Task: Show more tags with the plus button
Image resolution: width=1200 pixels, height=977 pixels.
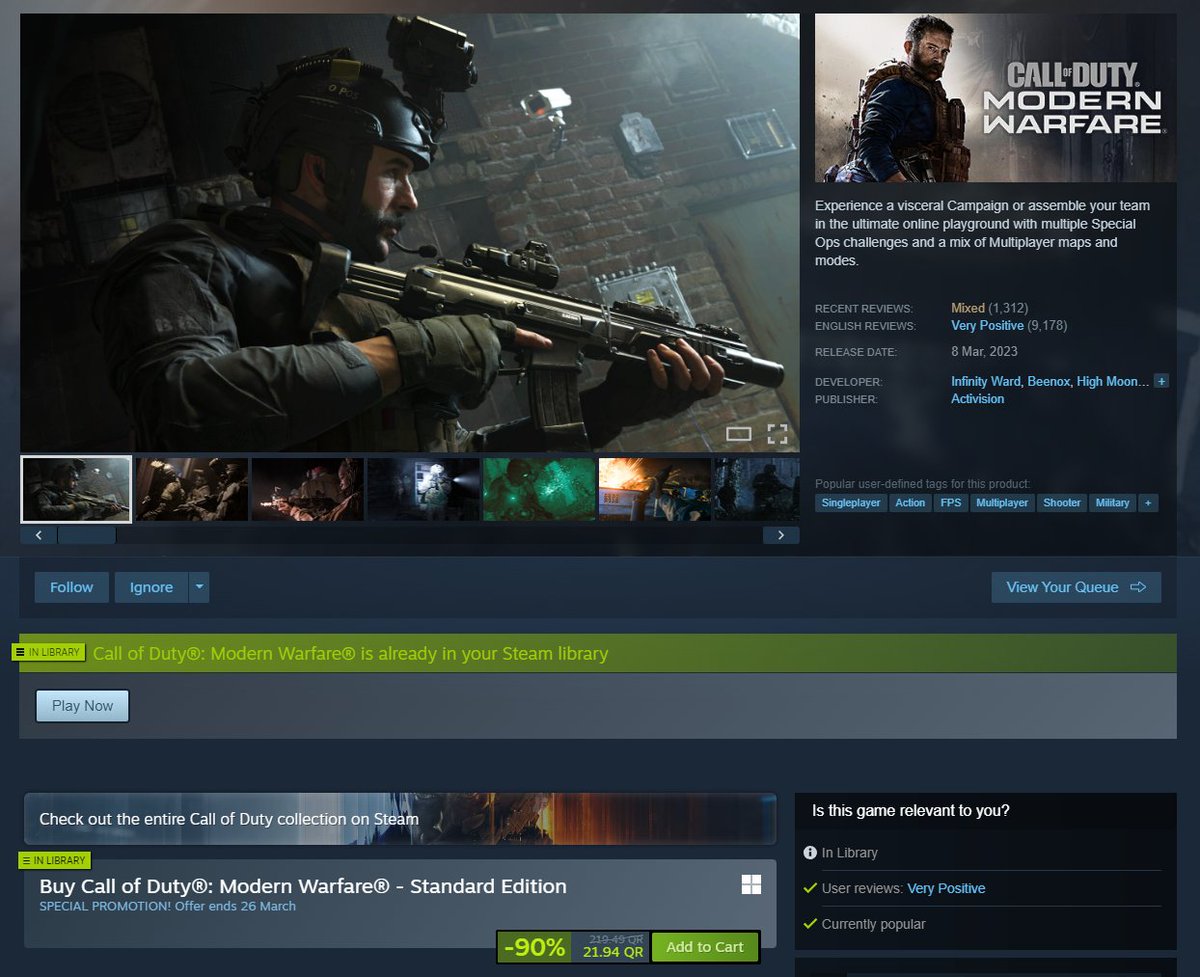Action: tap(1147, 503)
